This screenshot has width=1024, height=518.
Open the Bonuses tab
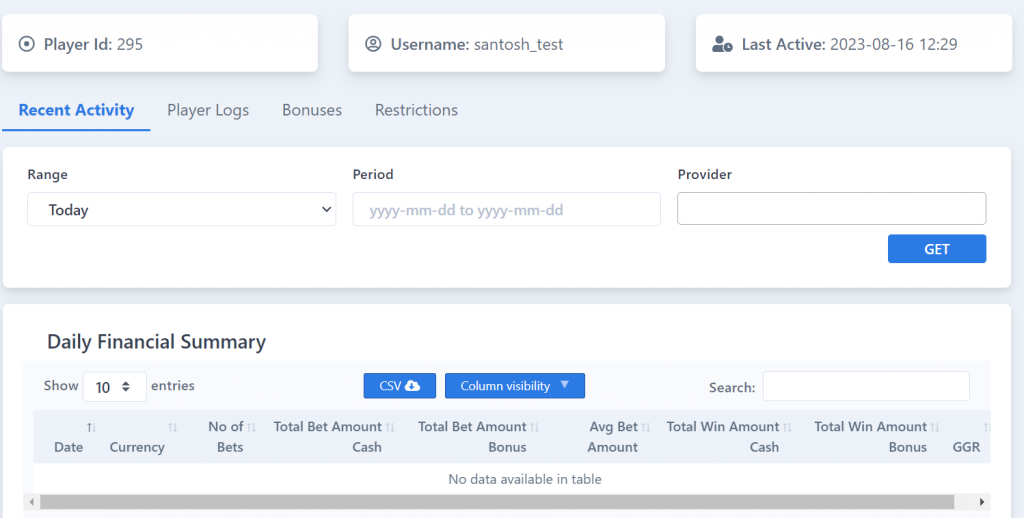(312, 110)
